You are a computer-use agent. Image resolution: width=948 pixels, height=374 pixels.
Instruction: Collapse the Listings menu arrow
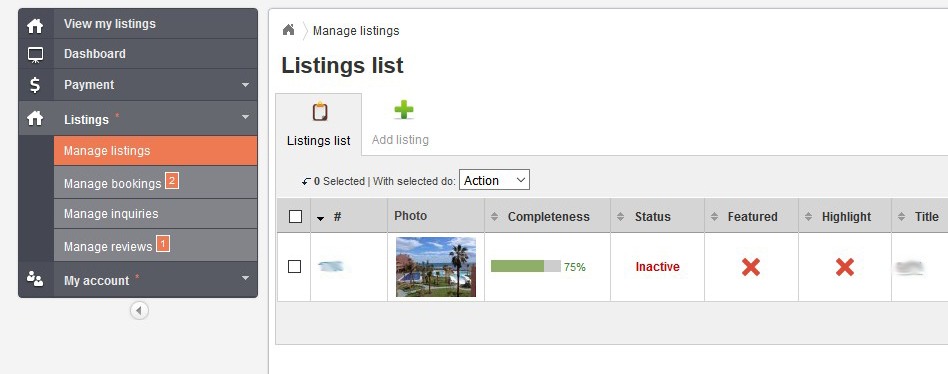tap(245, 117)
